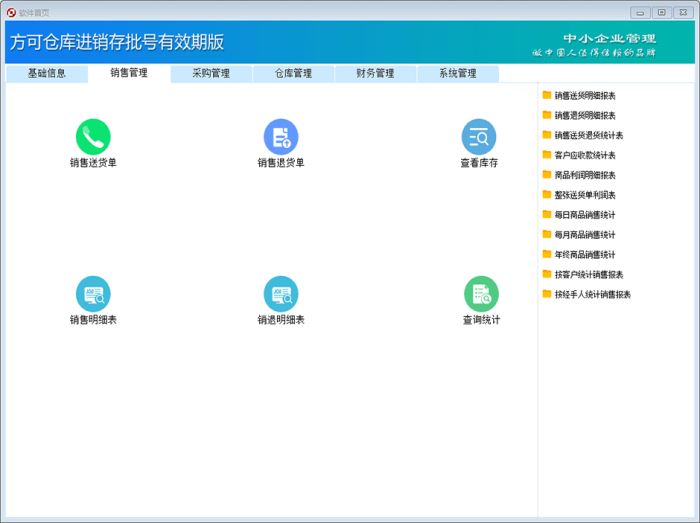Open the 销售送货单 green phone icon
The width and height of the screenshot is (700, 523).
(93, 137)
